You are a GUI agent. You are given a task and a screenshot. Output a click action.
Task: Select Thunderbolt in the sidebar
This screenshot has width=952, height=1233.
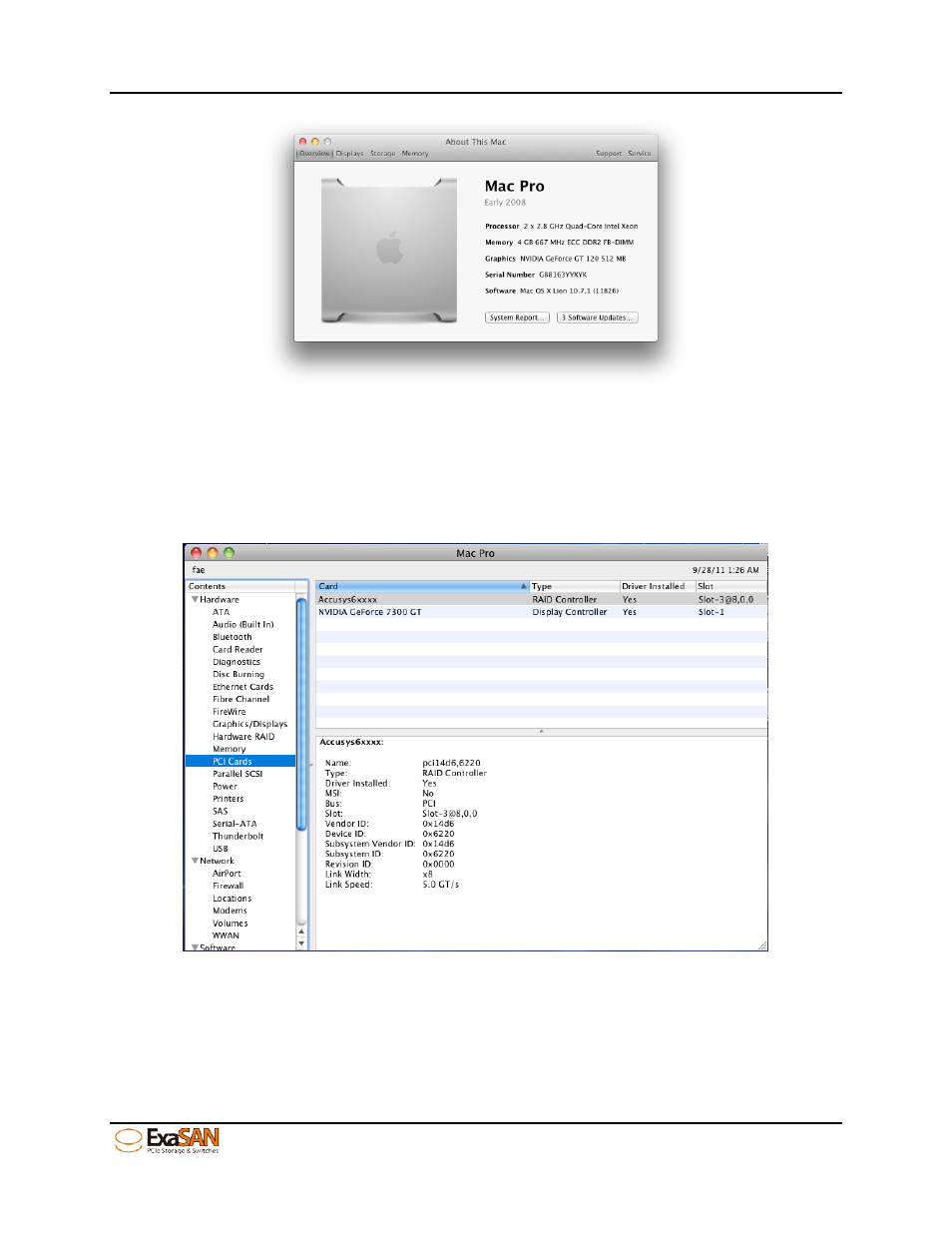coord(238,837)
